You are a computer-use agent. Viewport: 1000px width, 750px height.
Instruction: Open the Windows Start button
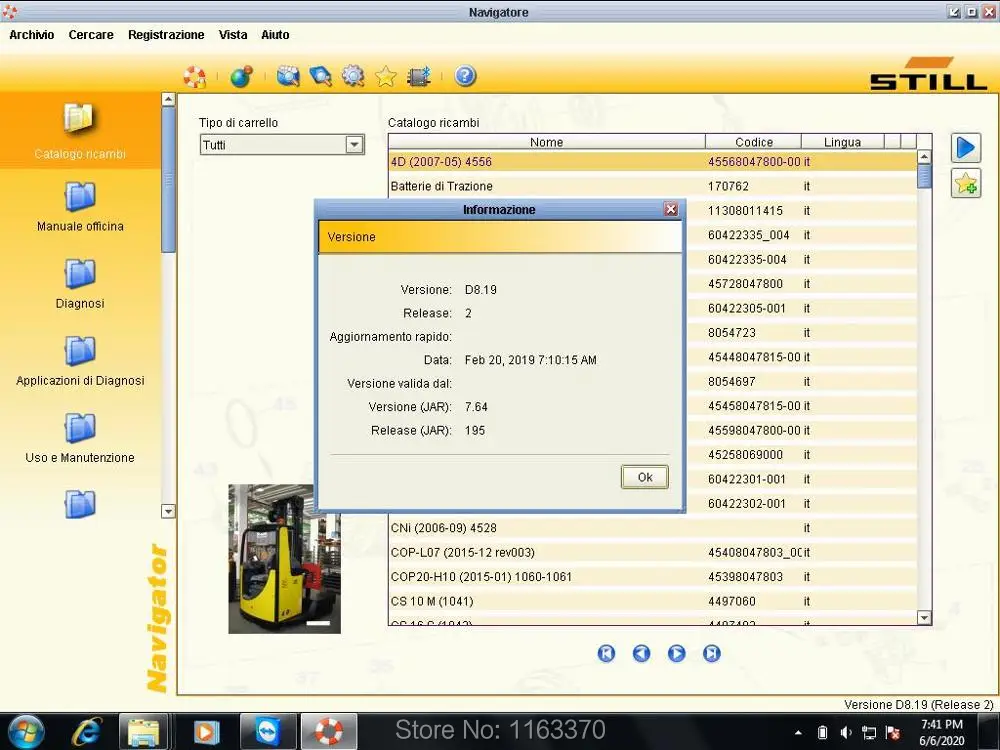click(x=25, y=732)
